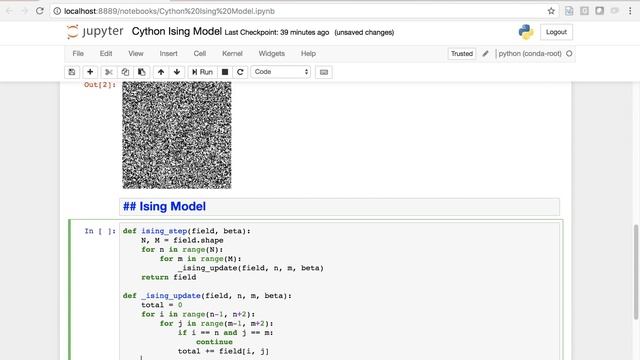This screenshot has width=640, height=360.
Task: Reload the page in browser
Action: (x=40, y=11)
